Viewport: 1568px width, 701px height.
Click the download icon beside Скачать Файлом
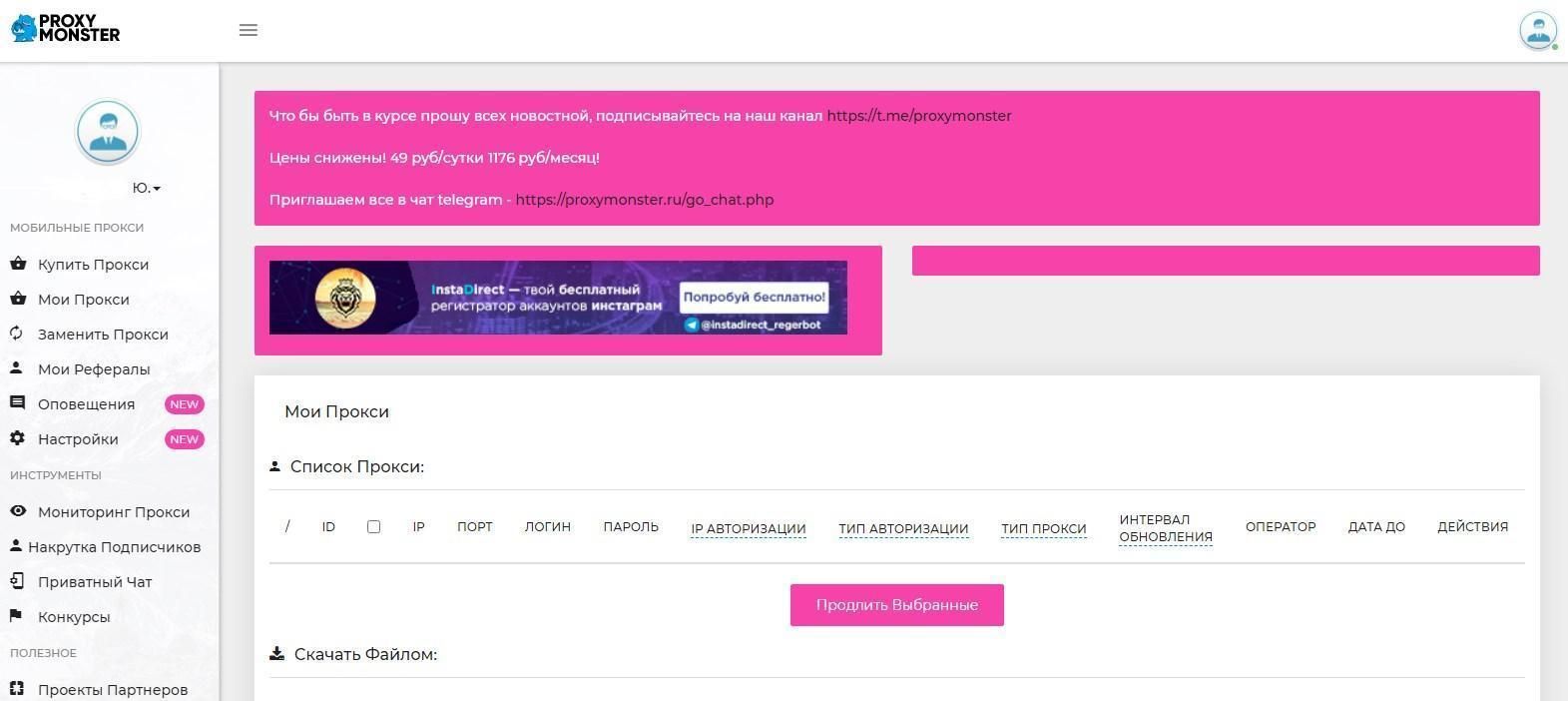277,654
